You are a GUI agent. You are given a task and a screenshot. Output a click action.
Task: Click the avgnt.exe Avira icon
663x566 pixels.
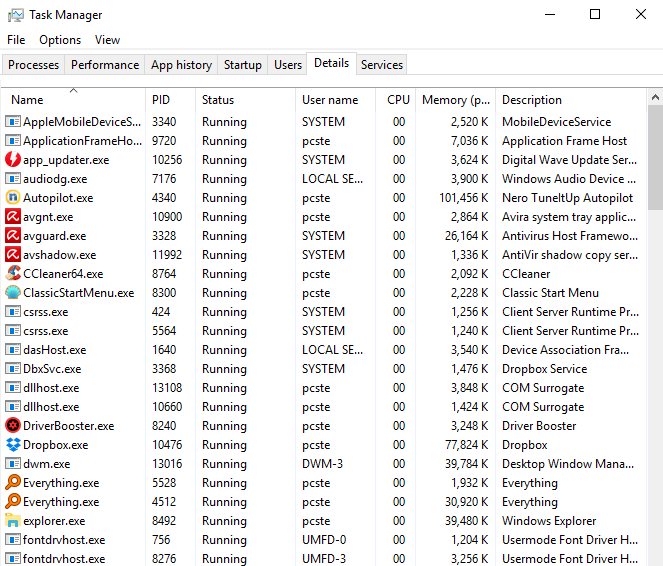coord(13,217)
